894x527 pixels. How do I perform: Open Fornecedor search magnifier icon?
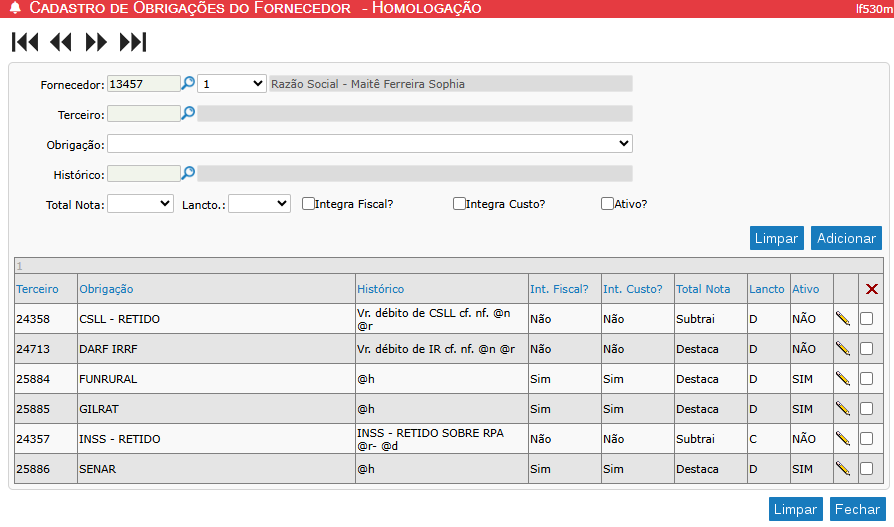(188, 84)
